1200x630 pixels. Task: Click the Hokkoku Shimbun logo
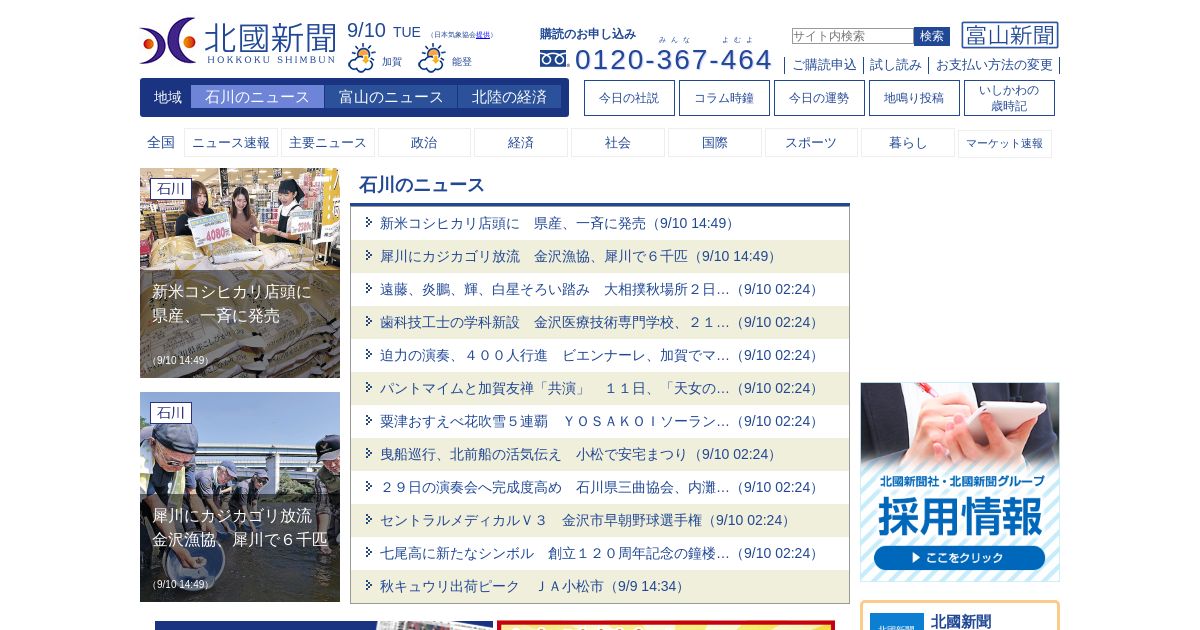click(238, 41)
